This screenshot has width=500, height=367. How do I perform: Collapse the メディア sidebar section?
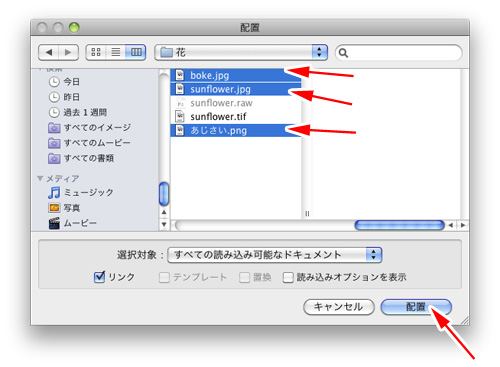pos(40,178)
